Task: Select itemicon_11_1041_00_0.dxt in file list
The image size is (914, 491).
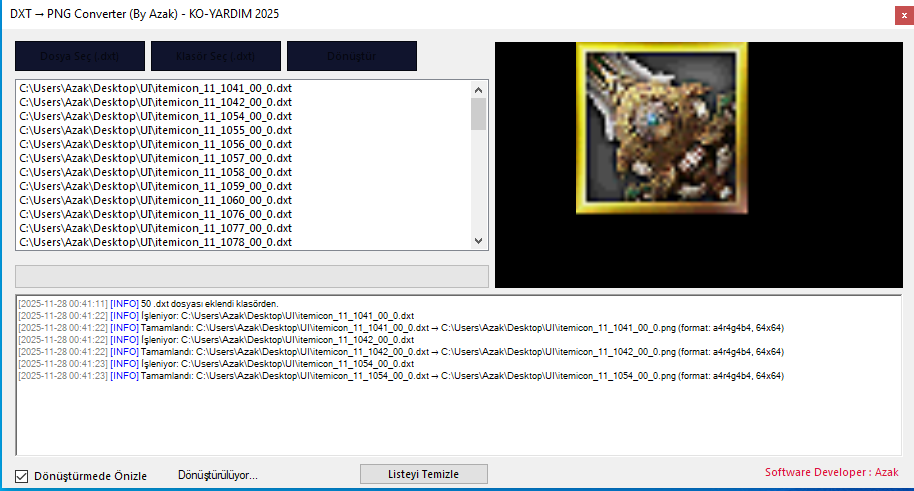Action: (156, 88)
